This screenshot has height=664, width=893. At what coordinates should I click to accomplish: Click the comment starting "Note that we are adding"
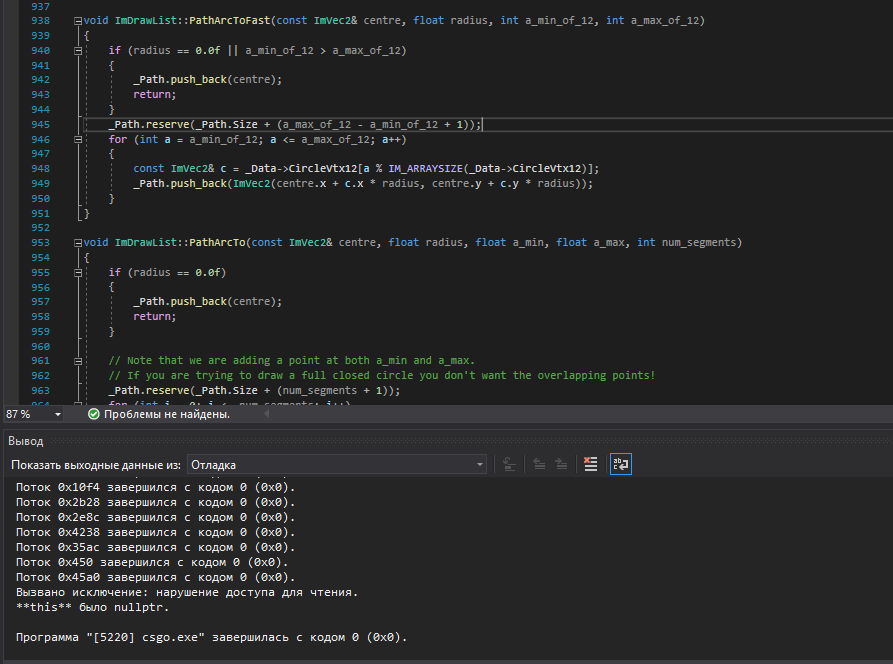292,360
